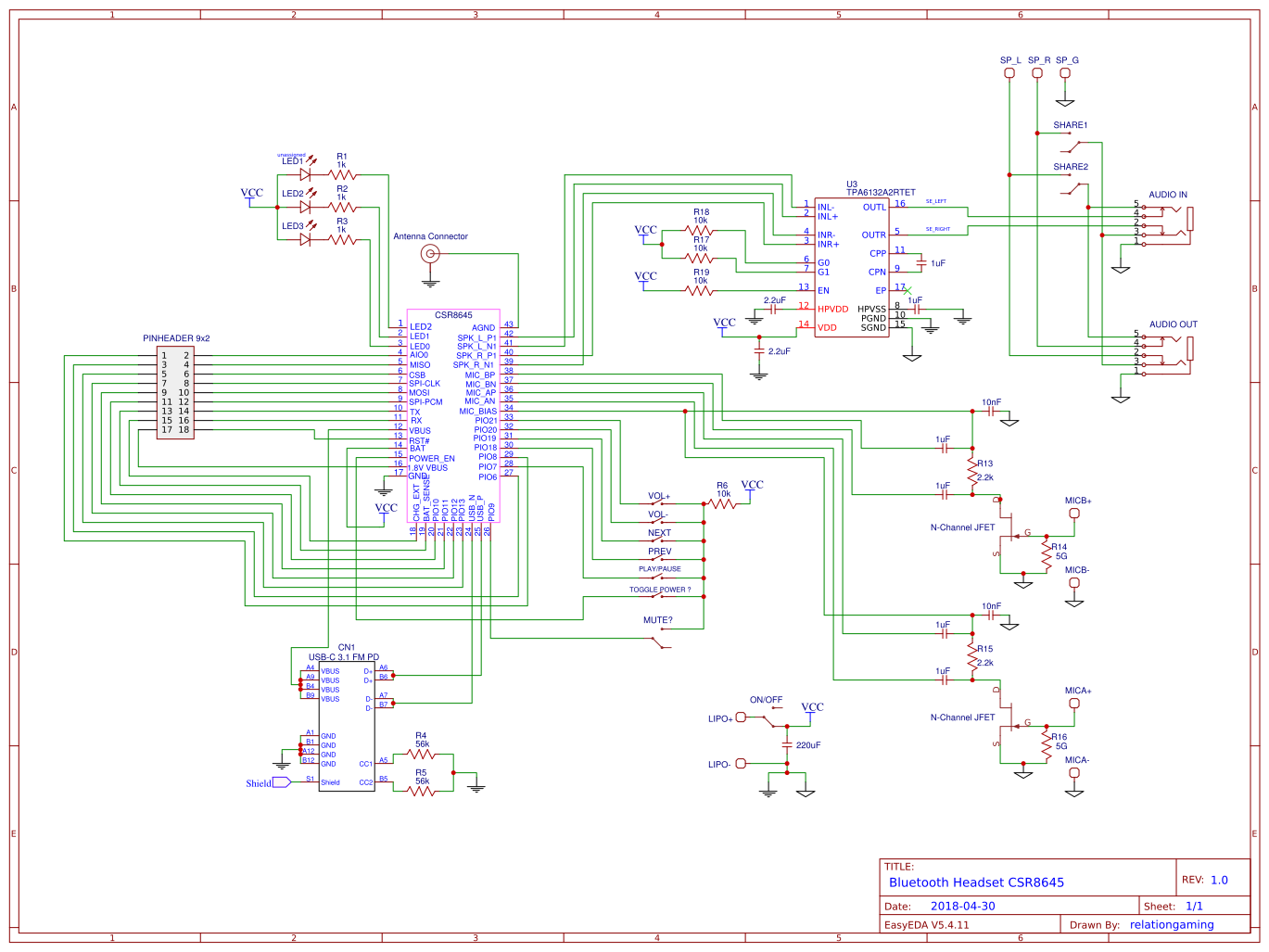1269x952 pixels.
Task: Click the title Bluetooth Headset CSR8645
Action: tap(976, 882)
